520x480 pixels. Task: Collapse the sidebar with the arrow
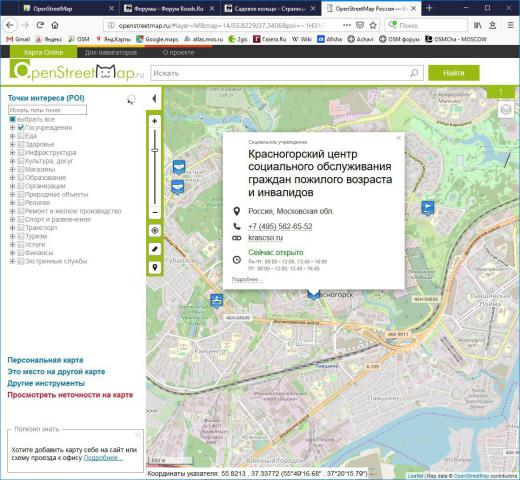154,99
